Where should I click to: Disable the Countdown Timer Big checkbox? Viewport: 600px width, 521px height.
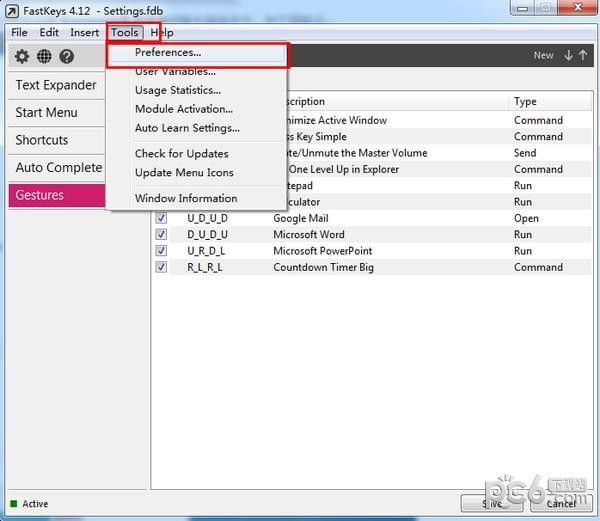161,267
